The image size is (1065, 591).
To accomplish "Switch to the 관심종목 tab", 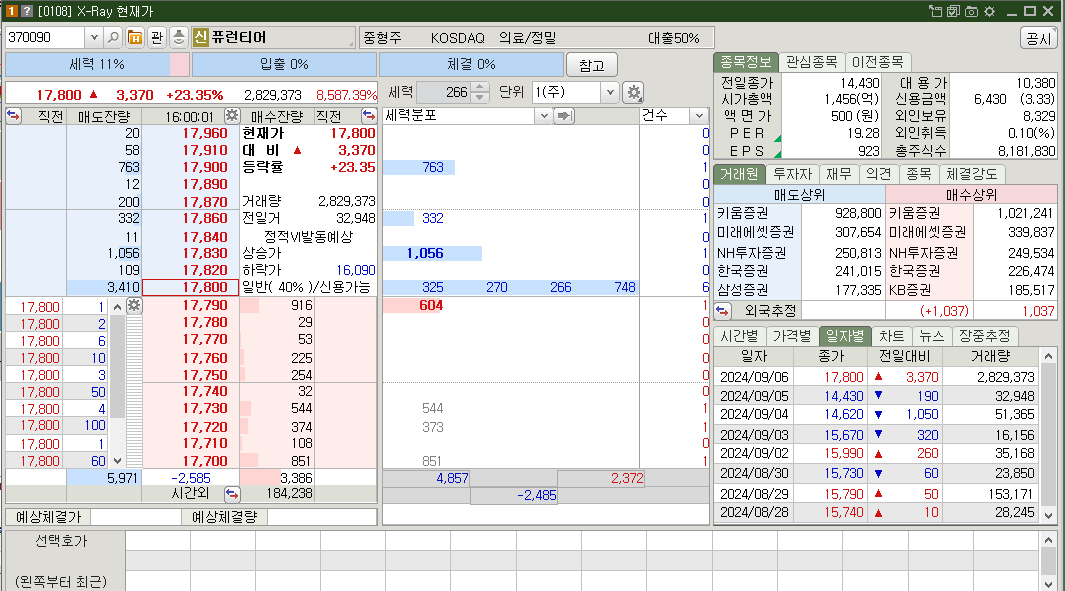I will (811, 62).
